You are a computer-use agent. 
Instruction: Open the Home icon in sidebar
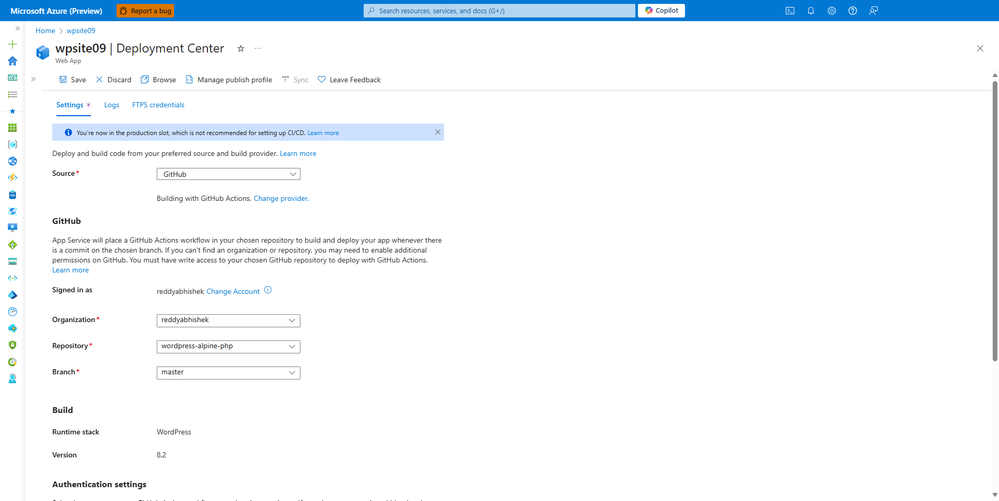tap(12, 61)
